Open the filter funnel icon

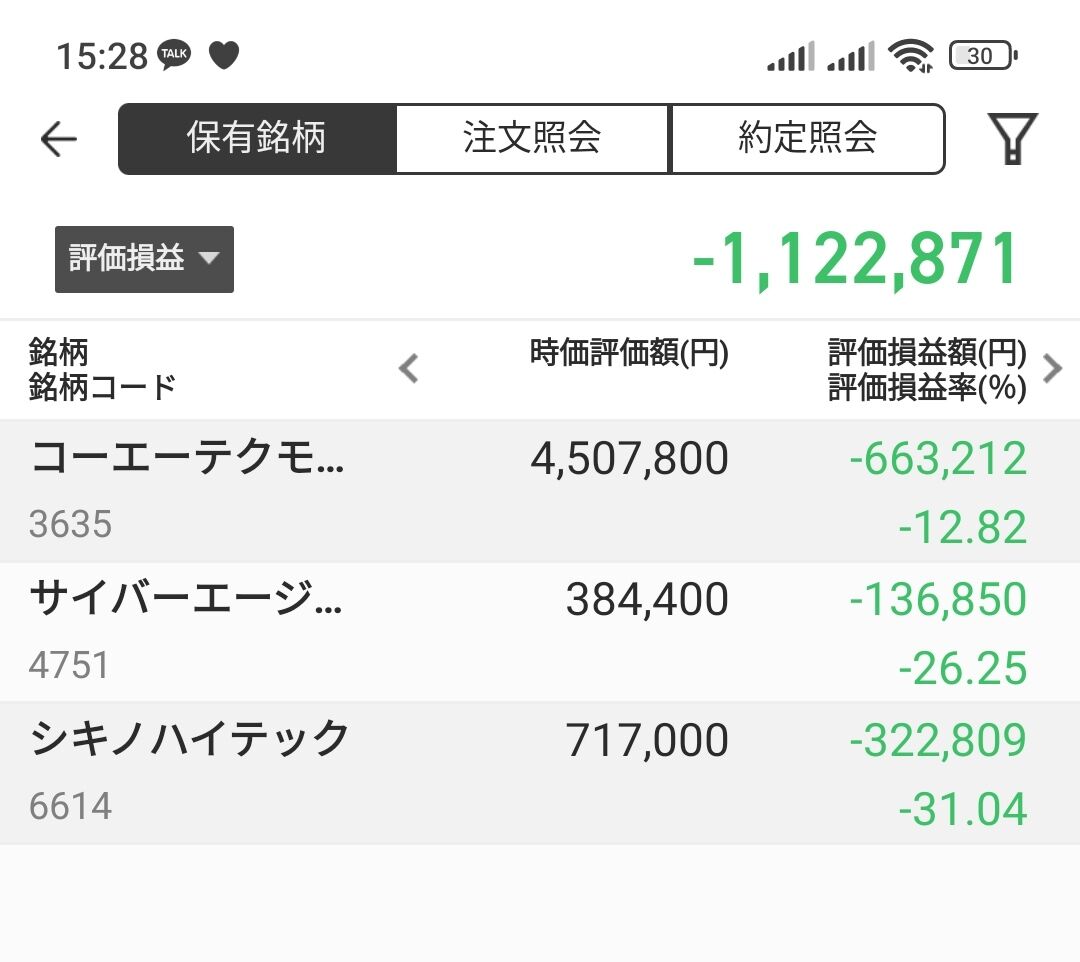click(x=1012, y=139)
